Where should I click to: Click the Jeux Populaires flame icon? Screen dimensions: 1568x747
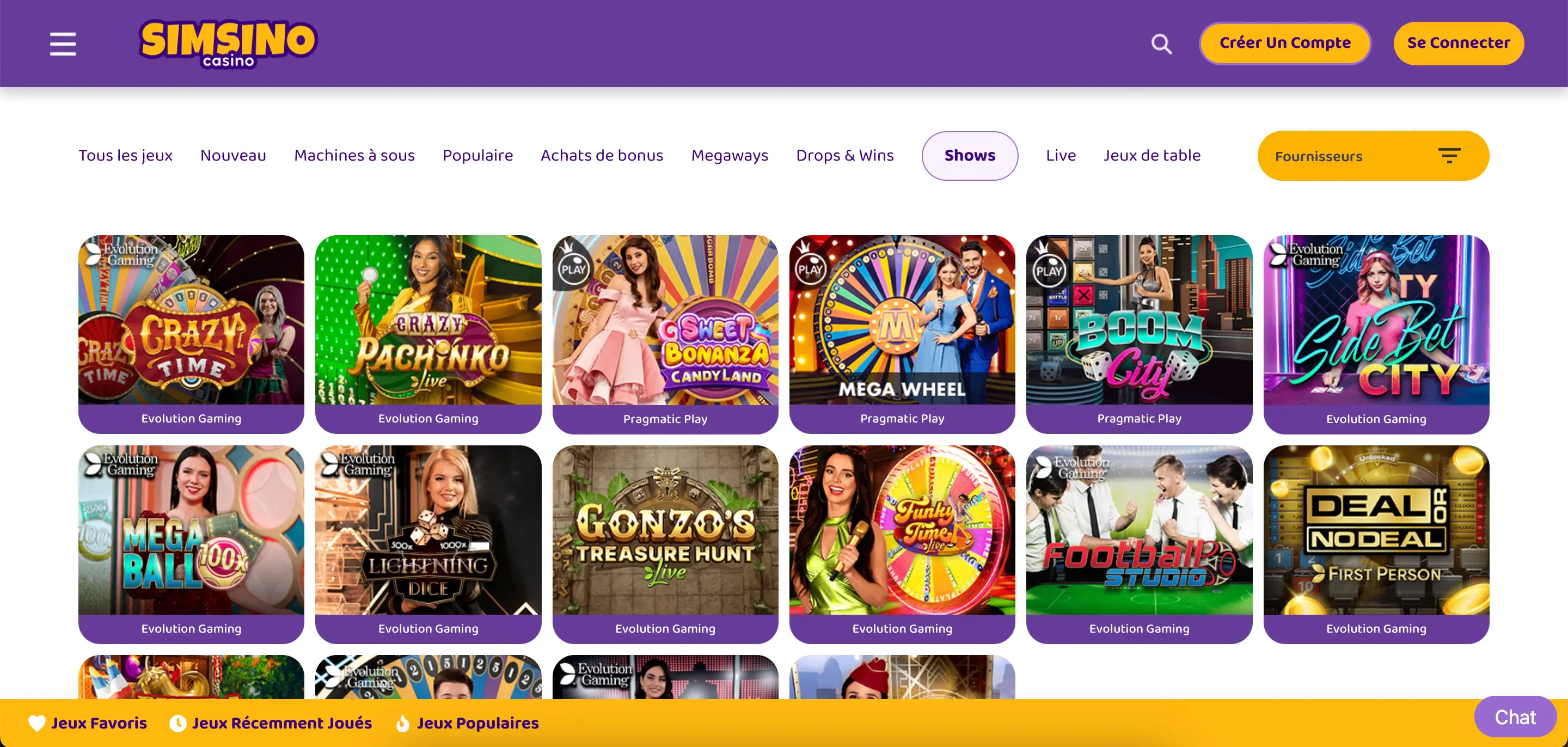coord(402,722)
